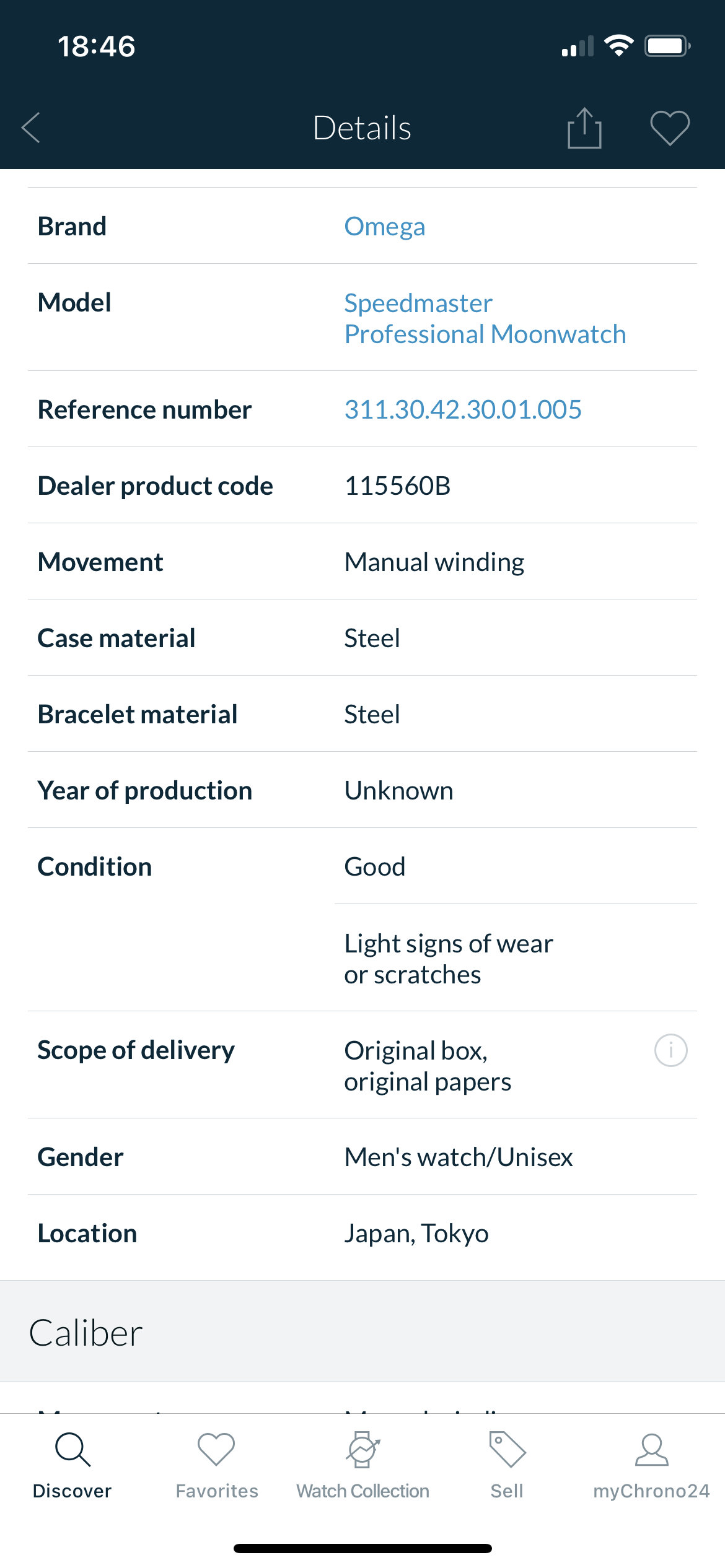Tap the Sell price tag icon
This screenshot has width=725, height=1568.
(x=507, y=1450)
